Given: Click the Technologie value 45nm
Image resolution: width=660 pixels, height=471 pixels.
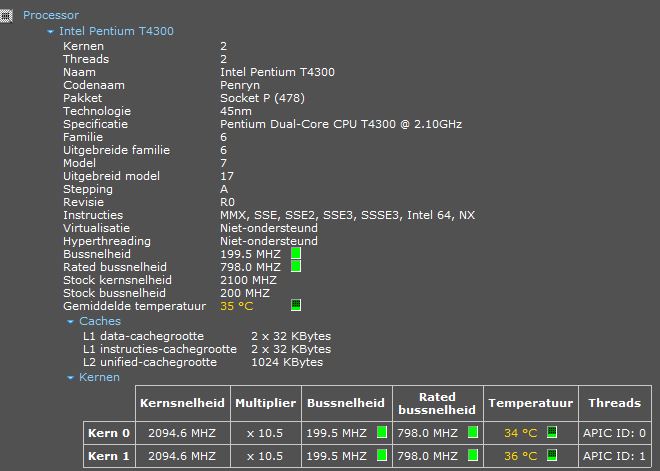Looking at the screenshot, I should (x=236, y=111).
